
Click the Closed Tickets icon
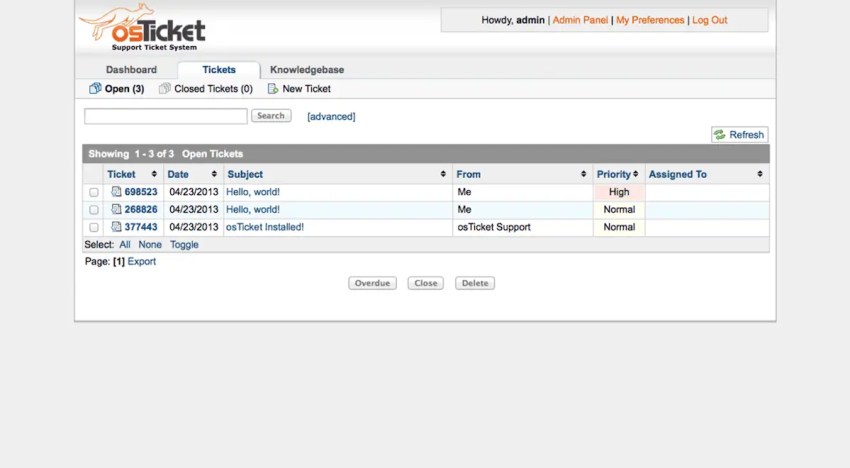(165, 88)
